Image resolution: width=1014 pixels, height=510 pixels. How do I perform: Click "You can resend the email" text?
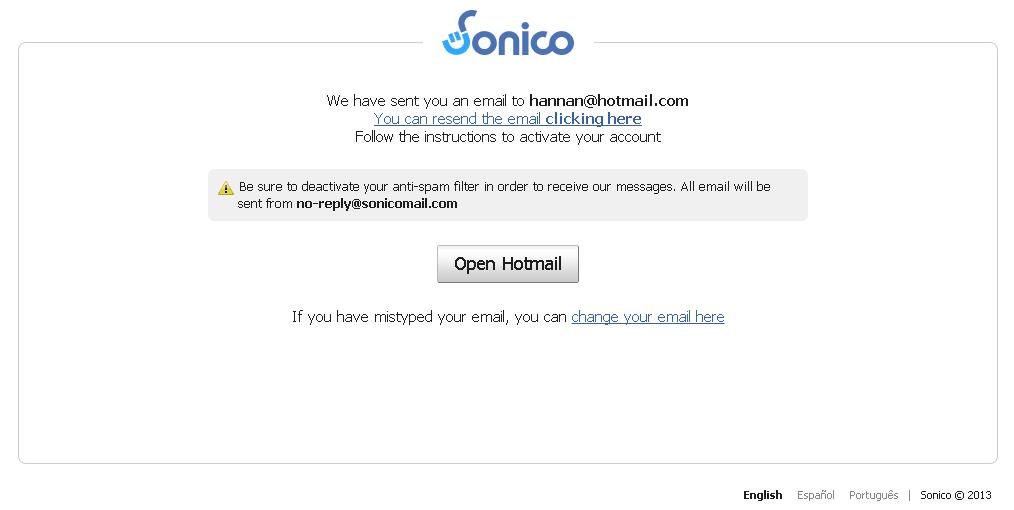pos(458,119)
